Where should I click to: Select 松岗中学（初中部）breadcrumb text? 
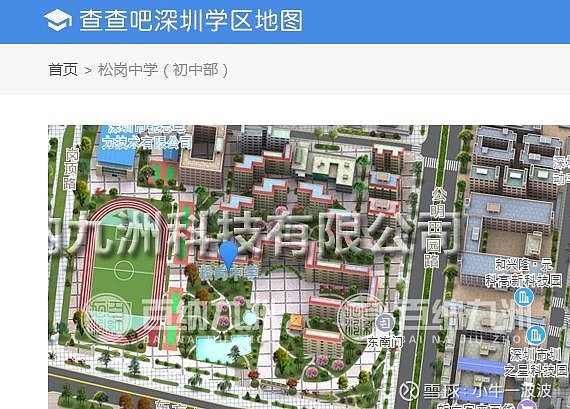click(x=163, y=70)
